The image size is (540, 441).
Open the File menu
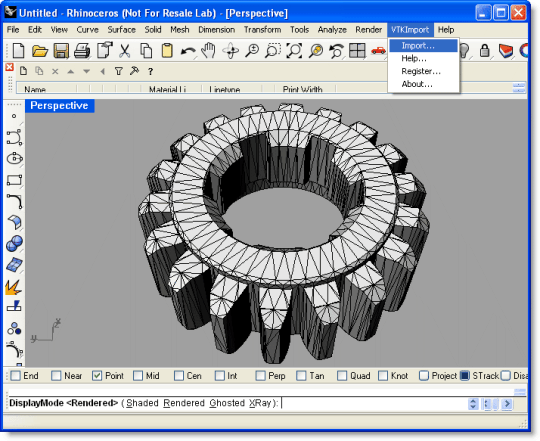13,30
